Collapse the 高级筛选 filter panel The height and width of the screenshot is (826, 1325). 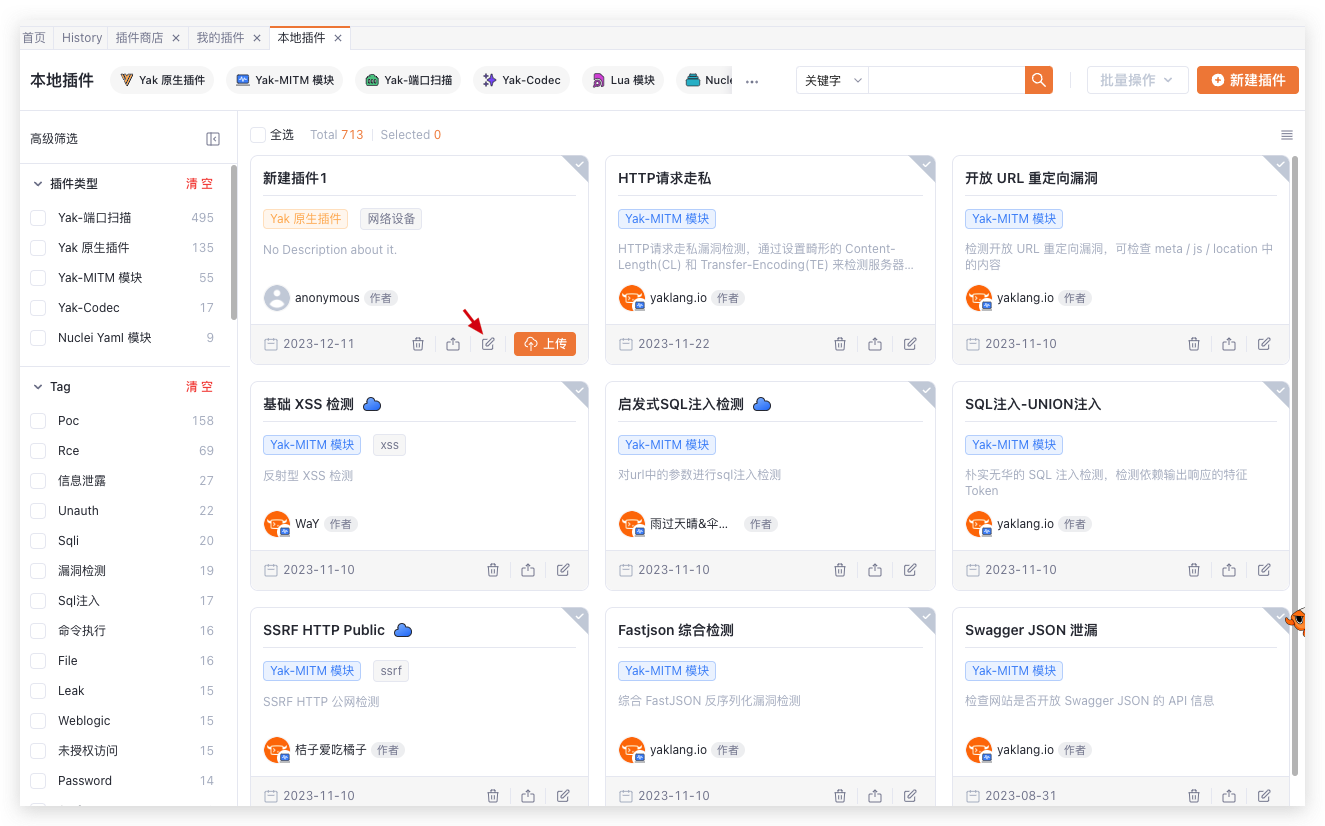point(213,139)
